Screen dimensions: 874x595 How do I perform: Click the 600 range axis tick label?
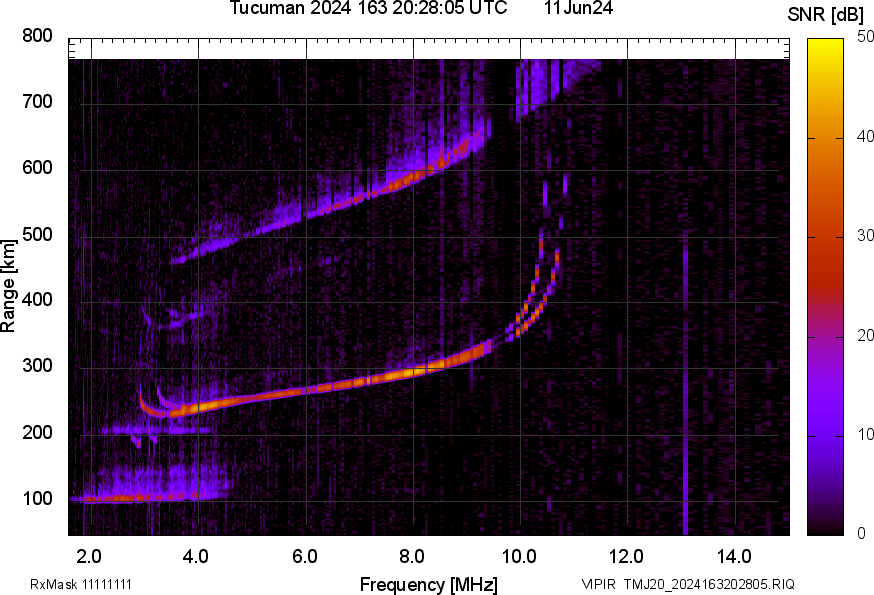tap(37, 167)
